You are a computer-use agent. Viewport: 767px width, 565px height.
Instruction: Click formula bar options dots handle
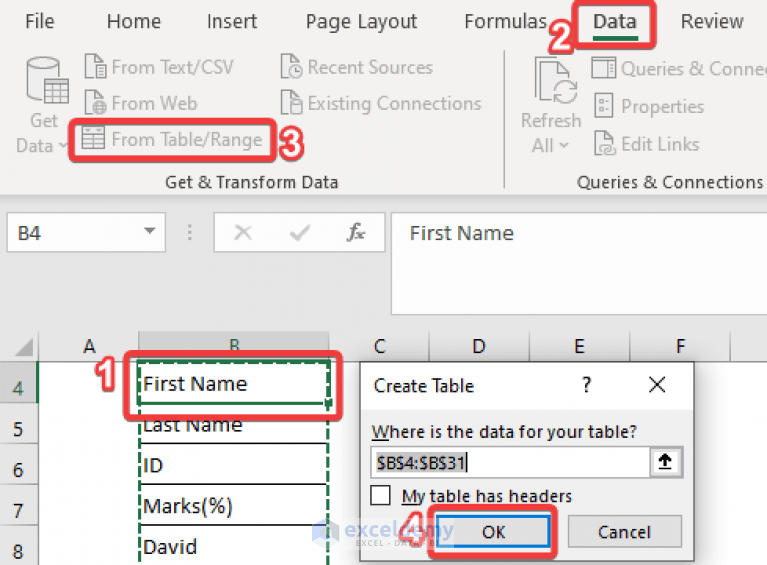coord(189,232)
